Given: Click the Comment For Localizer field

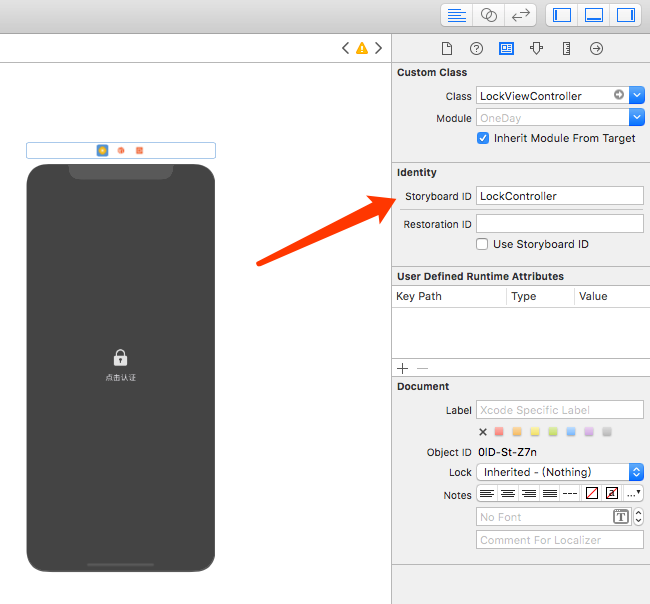Looking at the screenshot, I should tap(560, 540).
